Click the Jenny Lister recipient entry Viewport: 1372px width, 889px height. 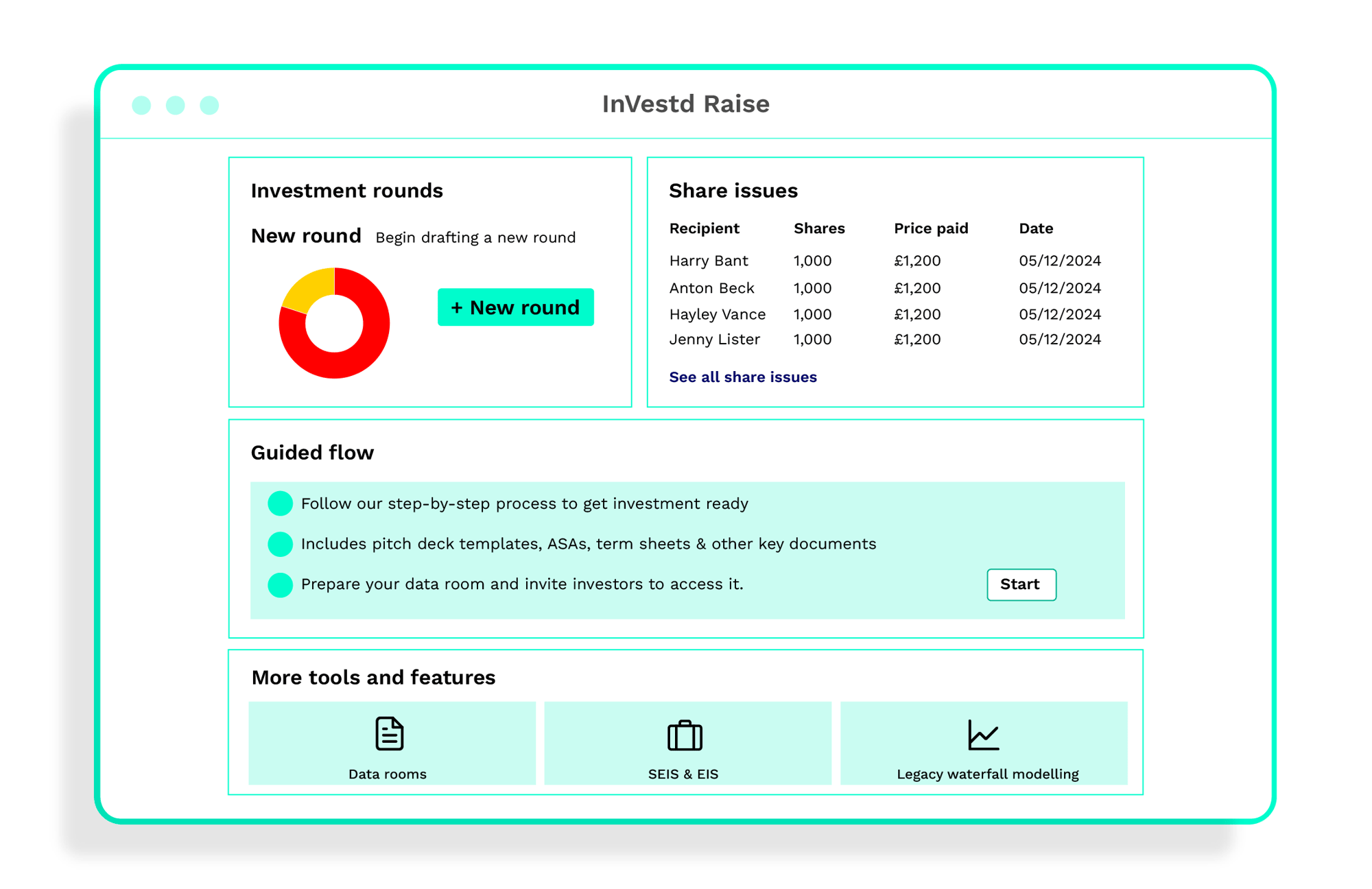coord(714,339)
